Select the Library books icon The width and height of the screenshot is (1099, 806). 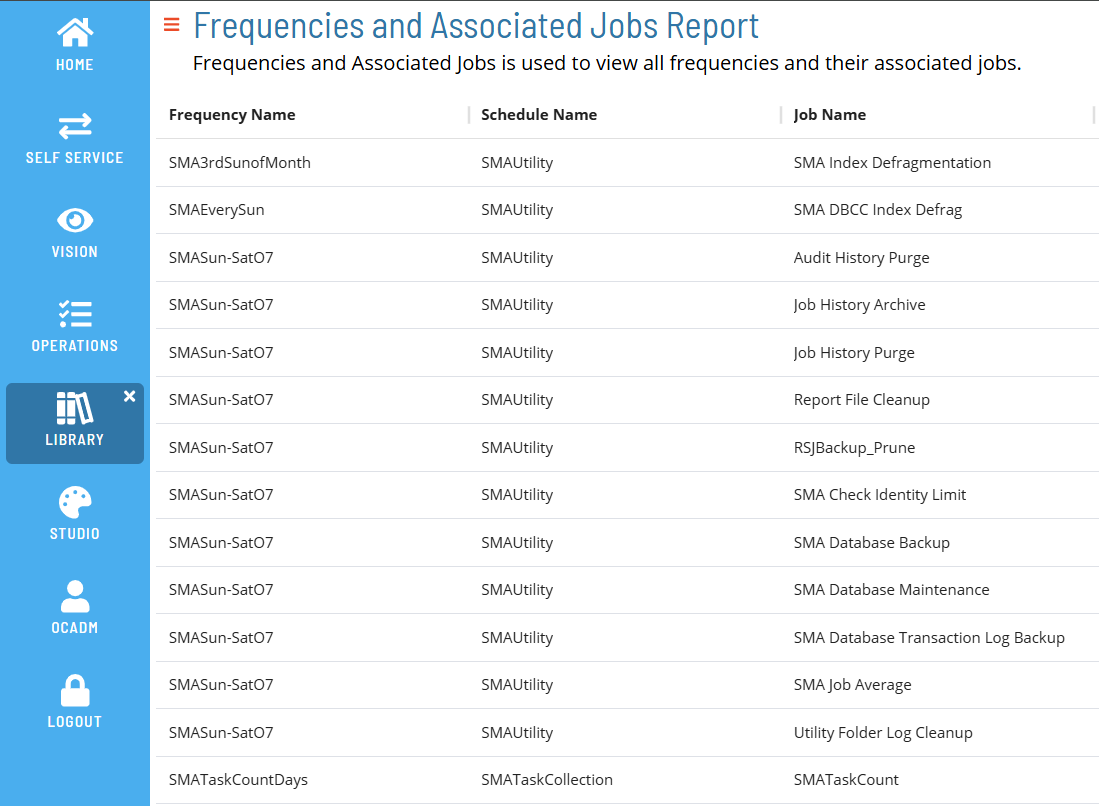(x=75, y=408)
